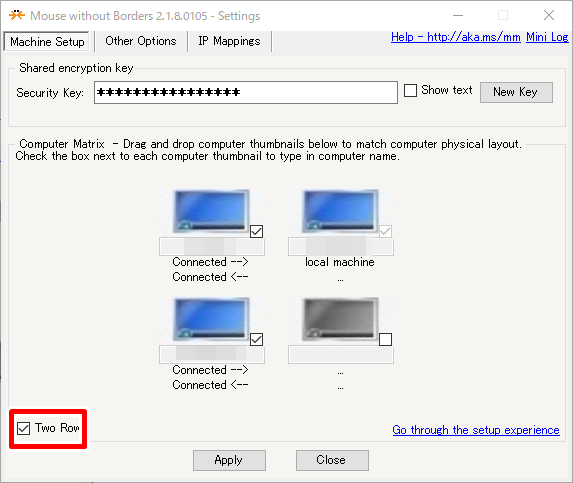Click the bottom-left connected computer thumbnail
Image resolution: width=573 pixels, height=483 pixels.
click(x=211, y=319)
